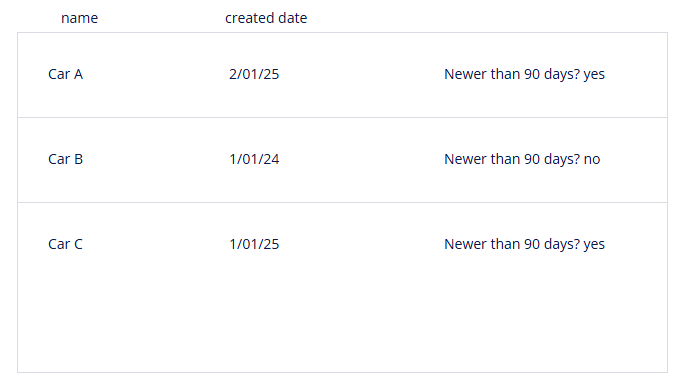Select the Car C name cell

(65, 244)
